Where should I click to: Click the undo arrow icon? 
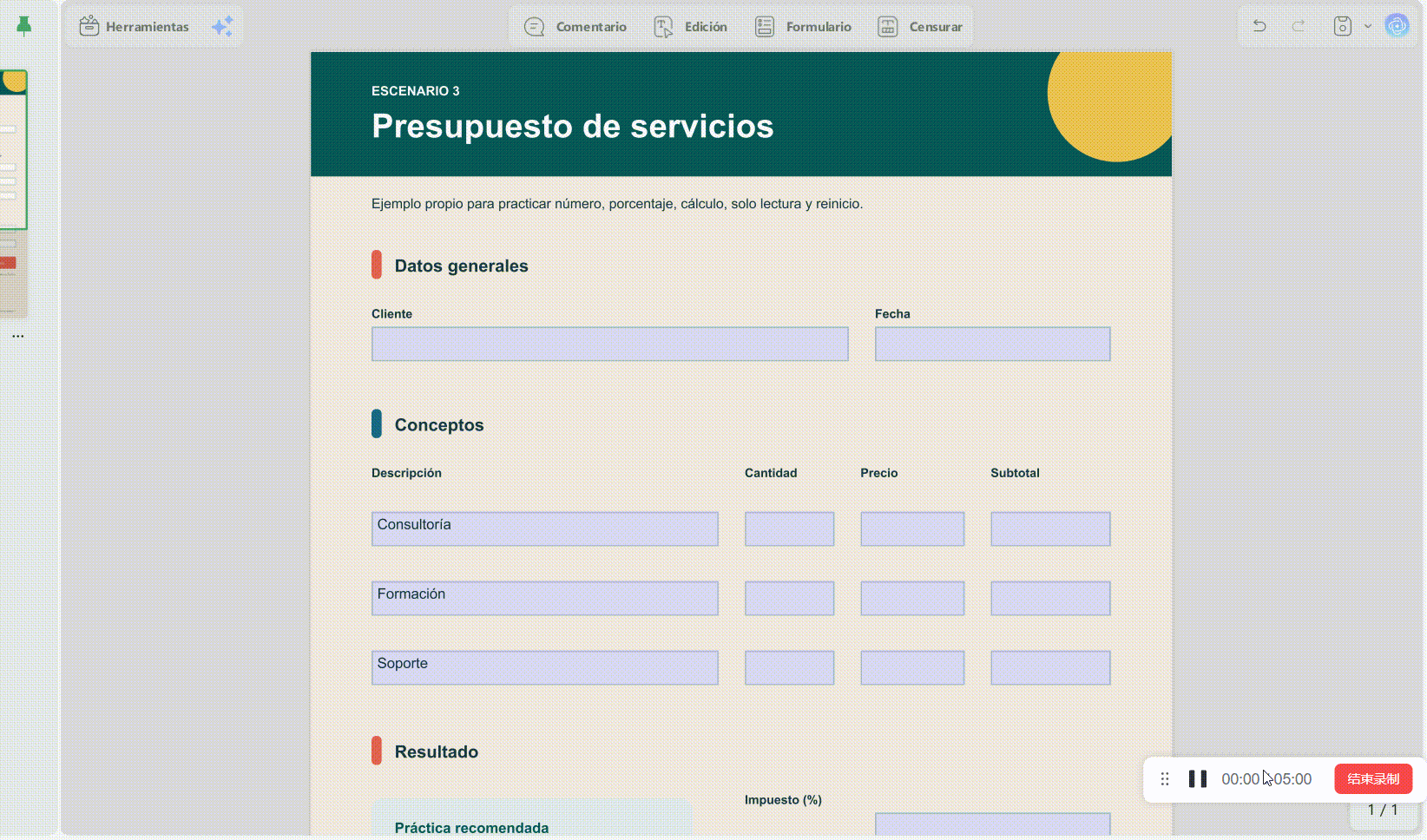pyautogui.click(x=1259, y=26)
